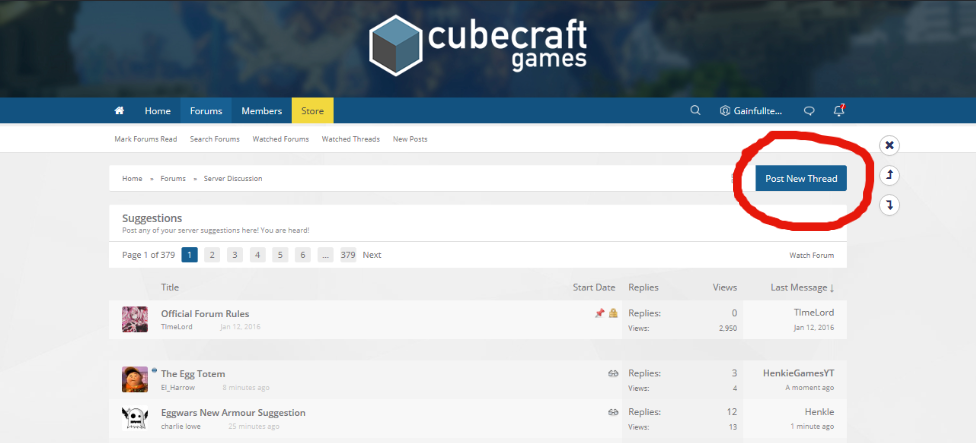
Task: Click the scroll-up arrow circle button
Action: pyautogui.click(x=889, y=175)
